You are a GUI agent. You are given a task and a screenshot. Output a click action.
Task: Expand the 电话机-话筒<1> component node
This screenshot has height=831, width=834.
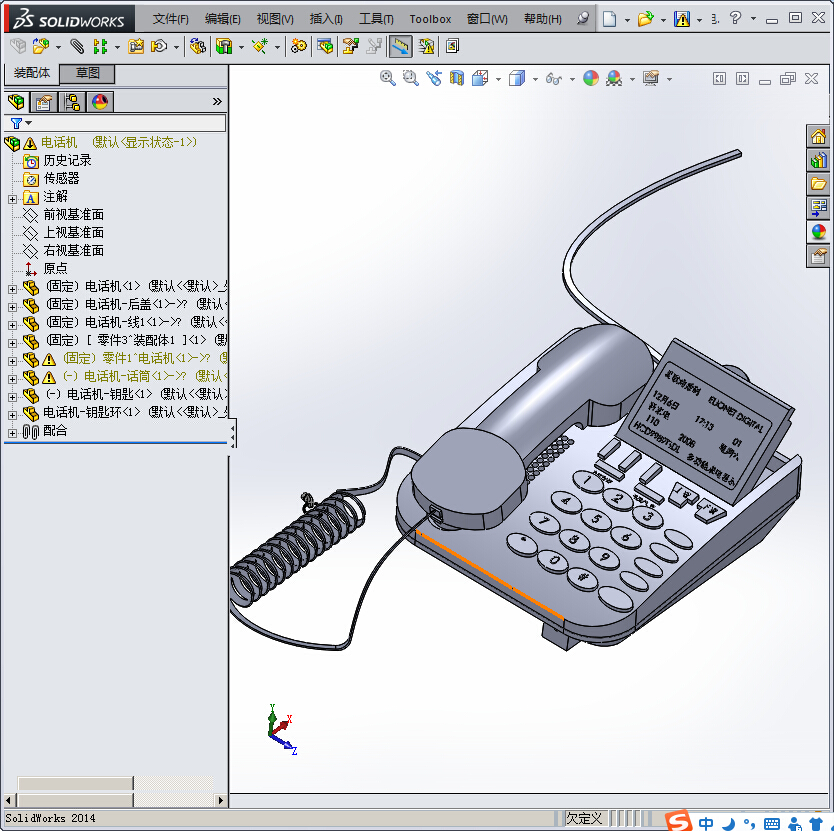pyautogui.click(x=12, y=379)
